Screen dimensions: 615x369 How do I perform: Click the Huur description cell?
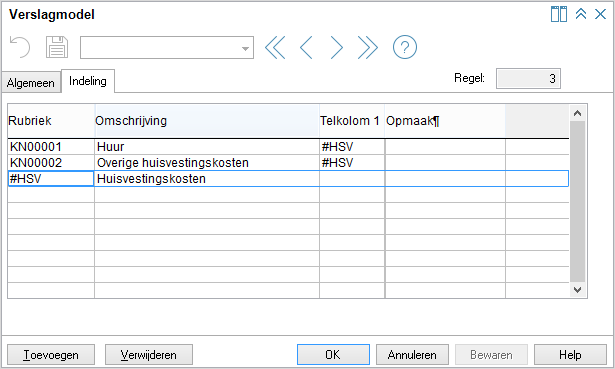click(x=207, y=147)
